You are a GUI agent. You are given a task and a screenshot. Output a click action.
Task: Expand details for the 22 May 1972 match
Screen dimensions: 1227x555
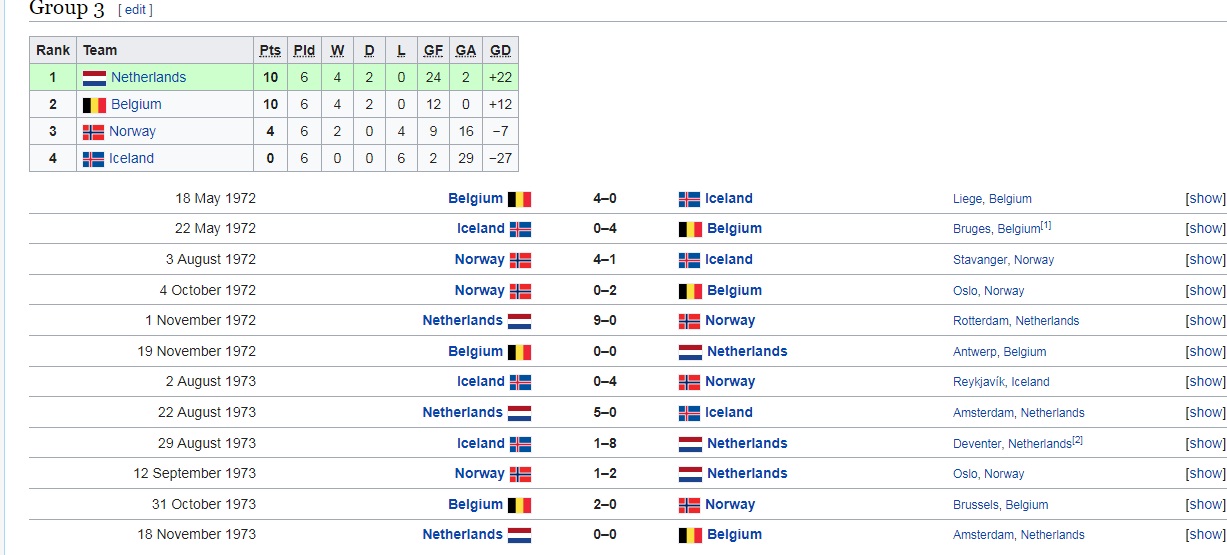coord(1205,229)
